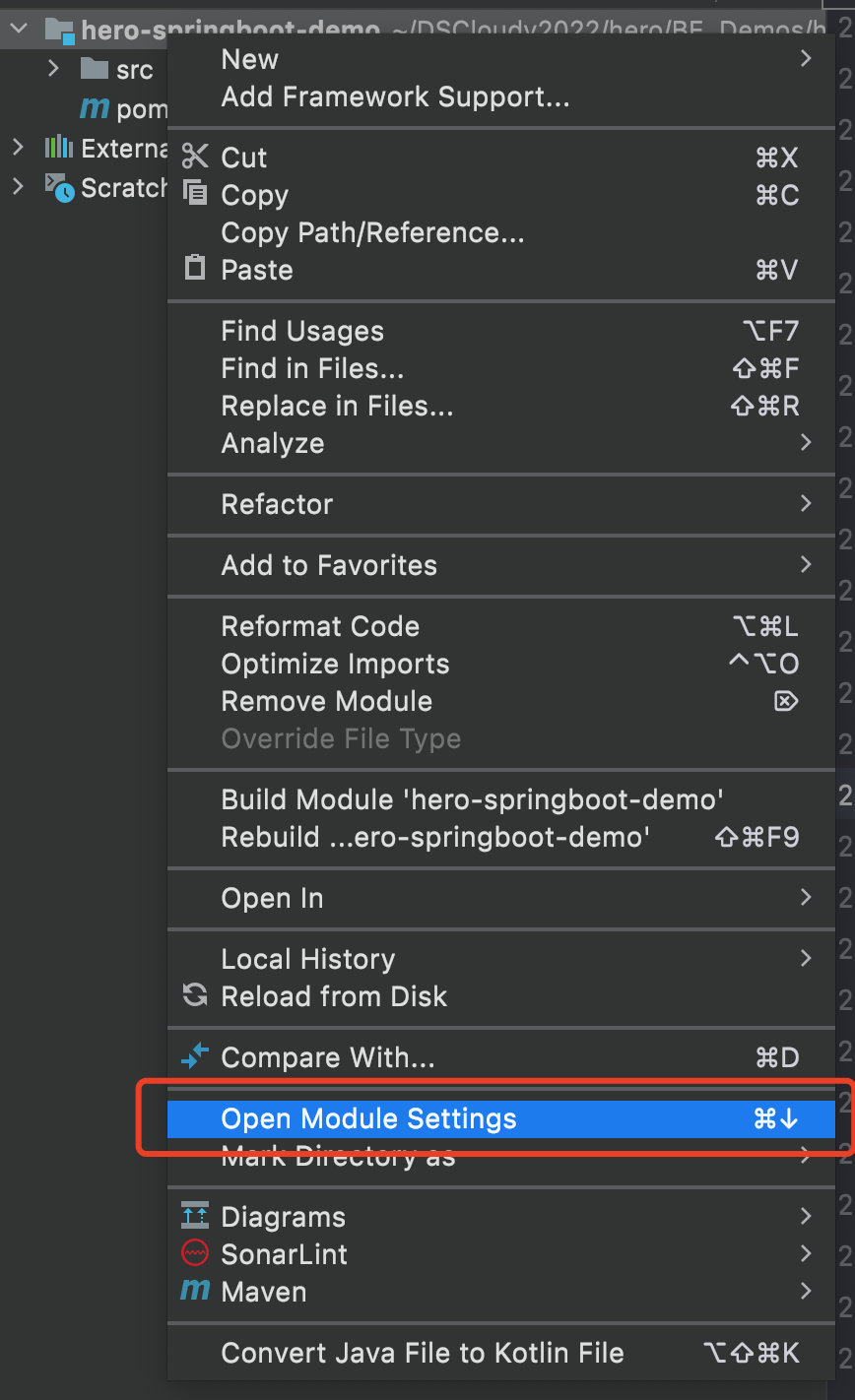
Task: Click the Maven m icon in menu
Action: coord(195,1290)
